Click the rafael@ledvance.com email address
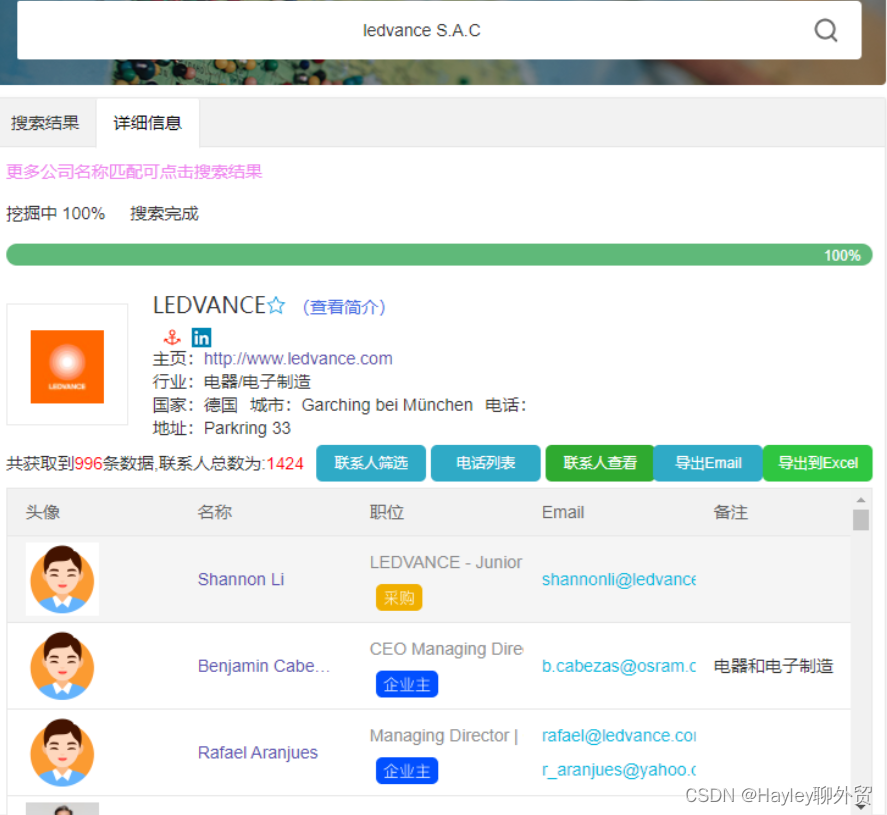 tap(619, 735)
